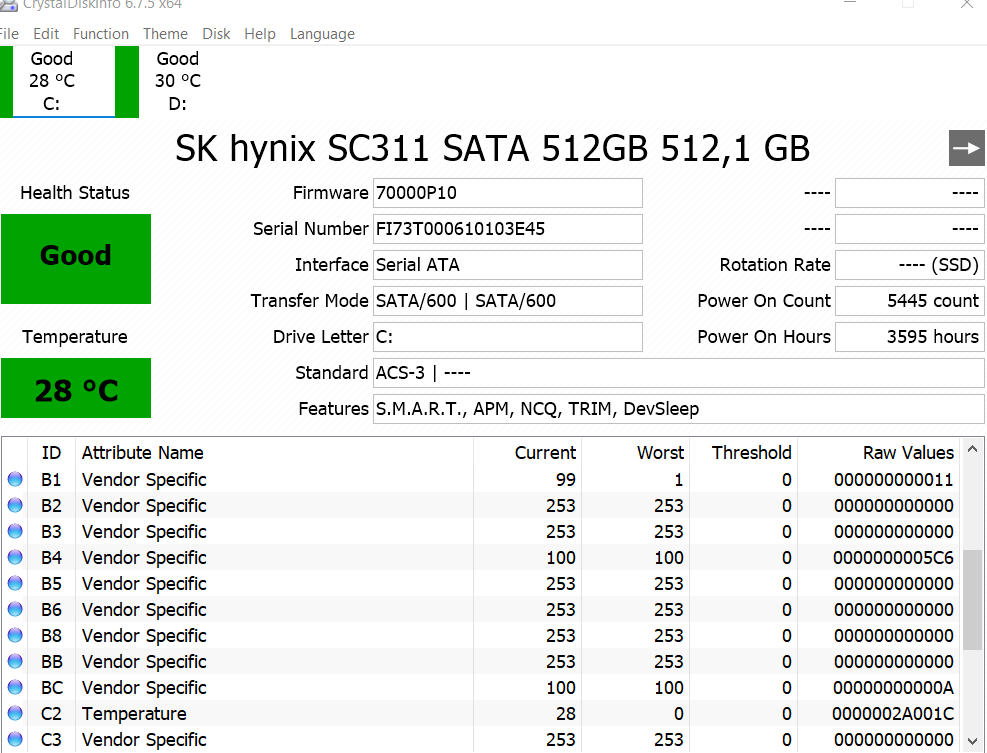Viewport: 987px width, 753px height.
Task: Click the Raw Values column header
Action: 879,453
